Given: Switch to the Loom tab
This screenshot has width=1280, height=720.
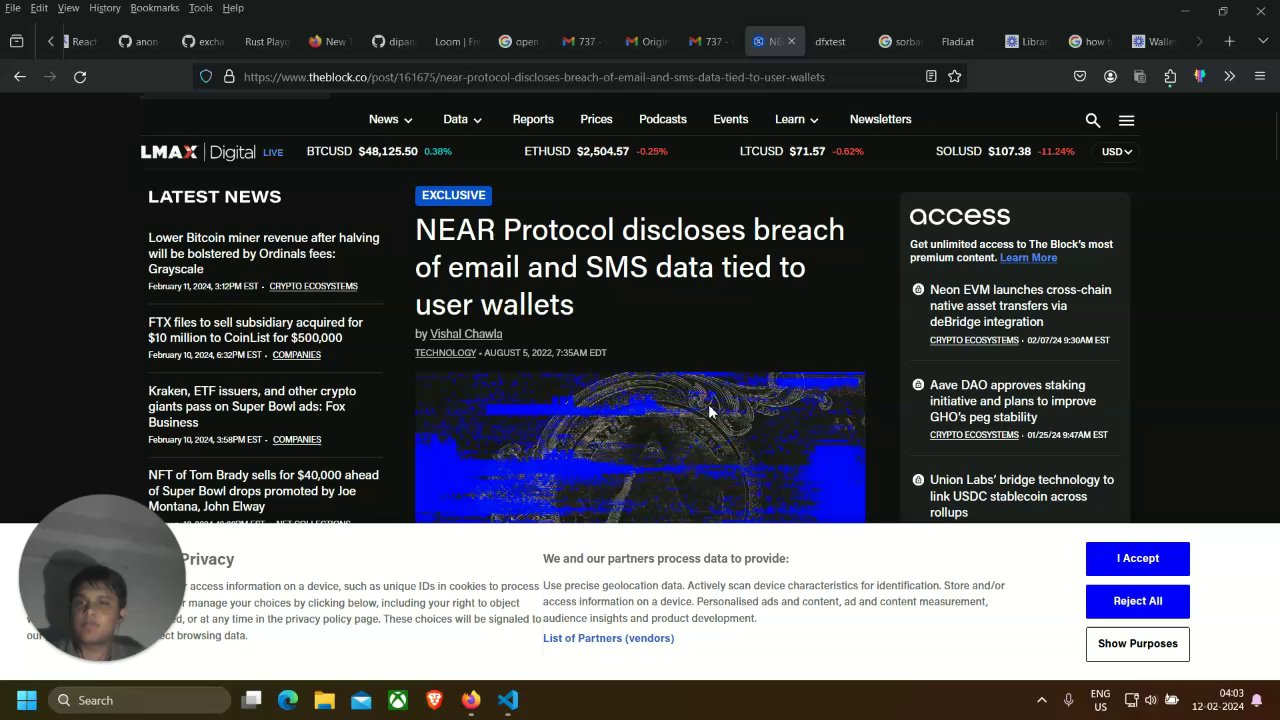Looking at the screenshot, I should coord(456,41).
